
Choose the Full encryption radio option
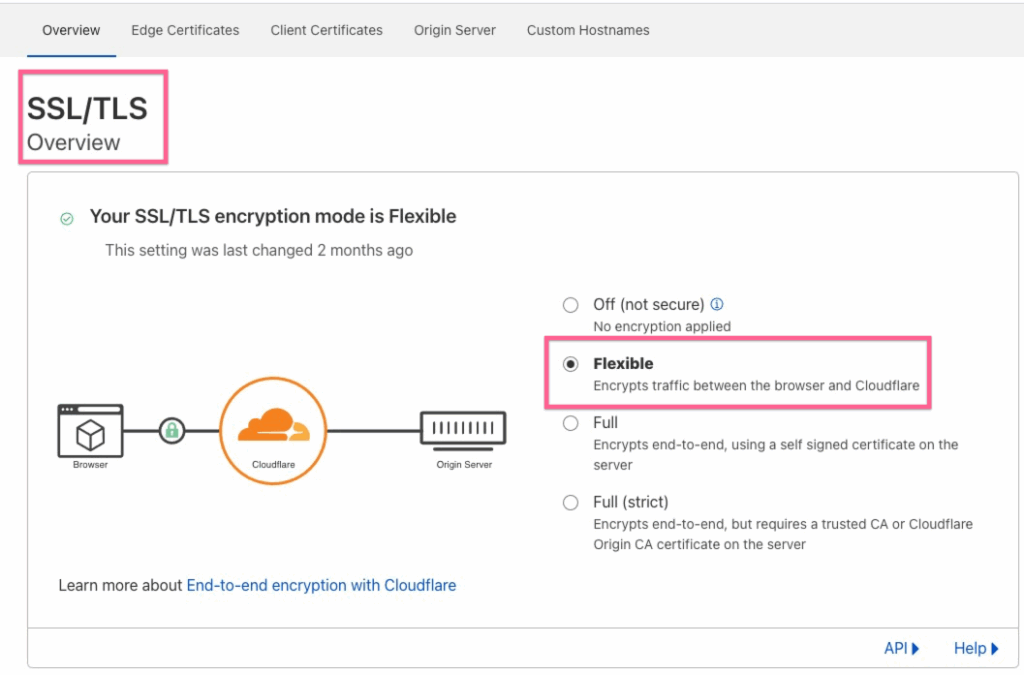[571, 423]
